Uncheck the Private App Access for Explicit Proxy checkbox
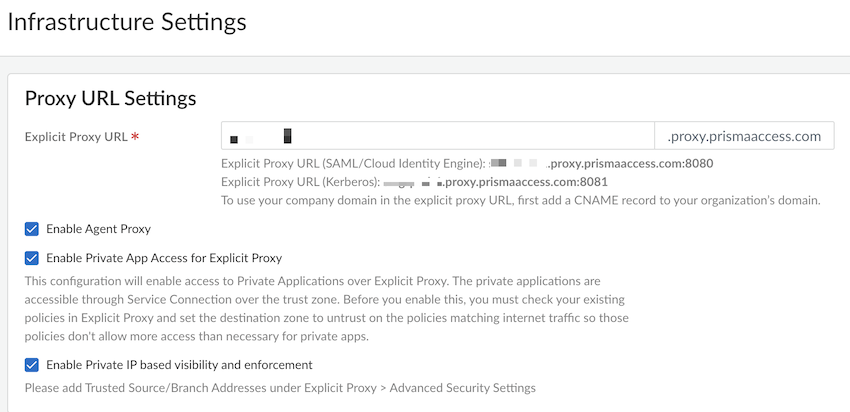This screenshot has width=850, height=412. pyautogui.click(x=32, y=258)
